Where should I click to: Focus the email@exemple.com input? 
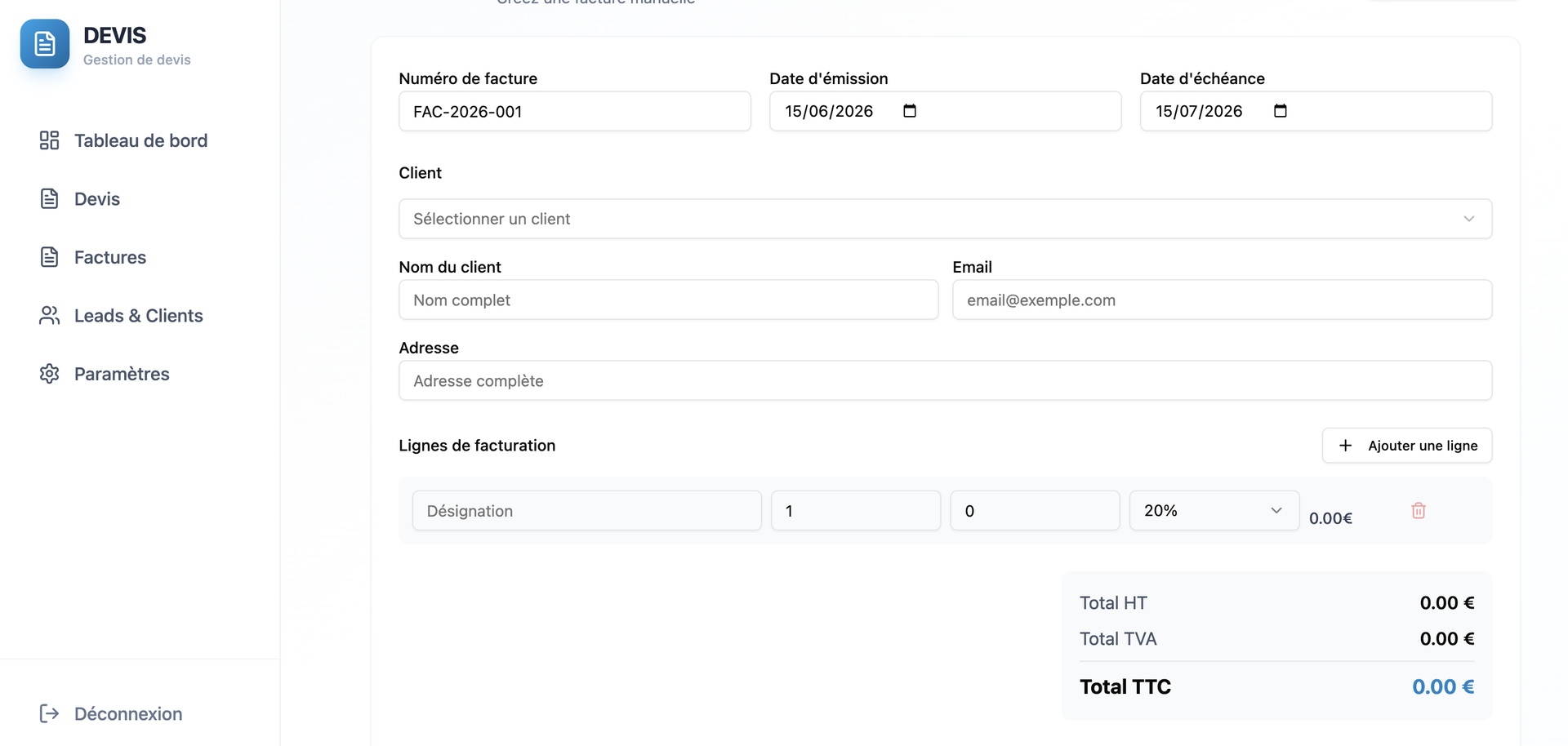[1222, 300]
